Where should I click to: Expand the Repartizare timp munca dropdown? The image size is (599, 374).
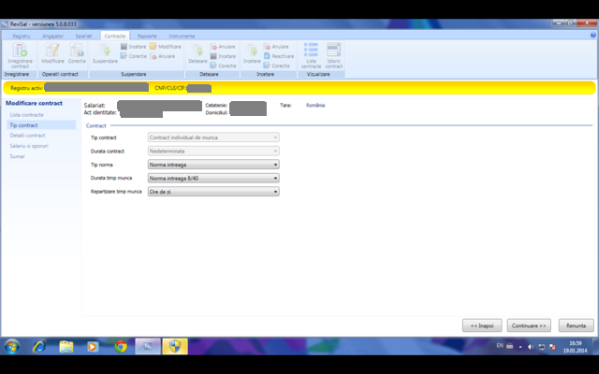click(214, 192)
